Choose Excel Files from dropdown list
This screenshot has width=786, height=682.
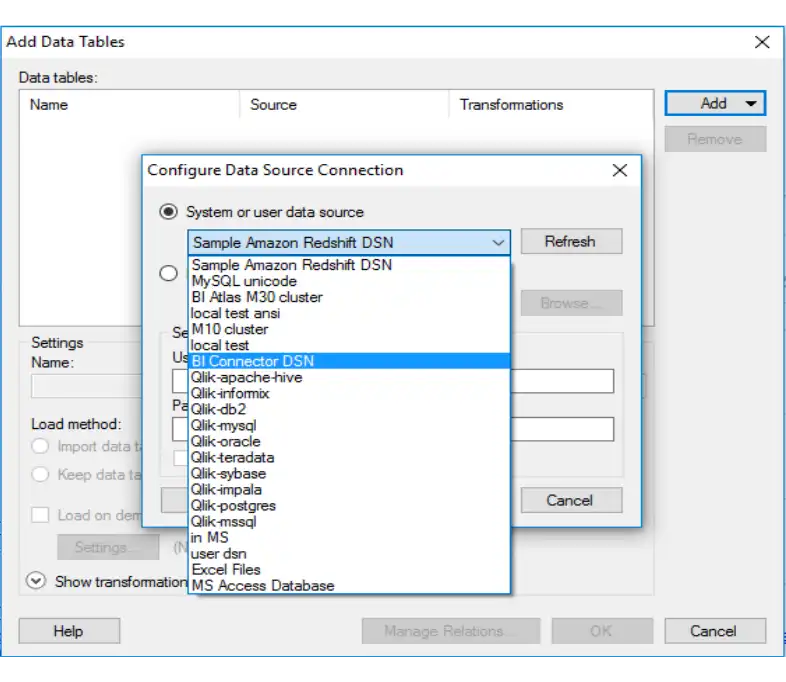[226, 569]
